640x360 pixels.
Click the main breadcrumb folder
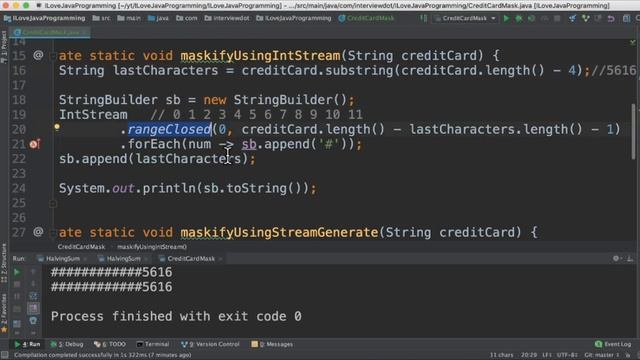click(x=129, y=18)
